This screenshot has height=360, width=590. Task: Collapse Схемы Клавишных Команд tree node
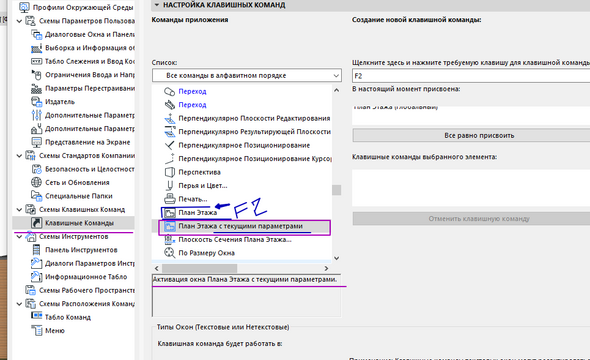(20, 210)
